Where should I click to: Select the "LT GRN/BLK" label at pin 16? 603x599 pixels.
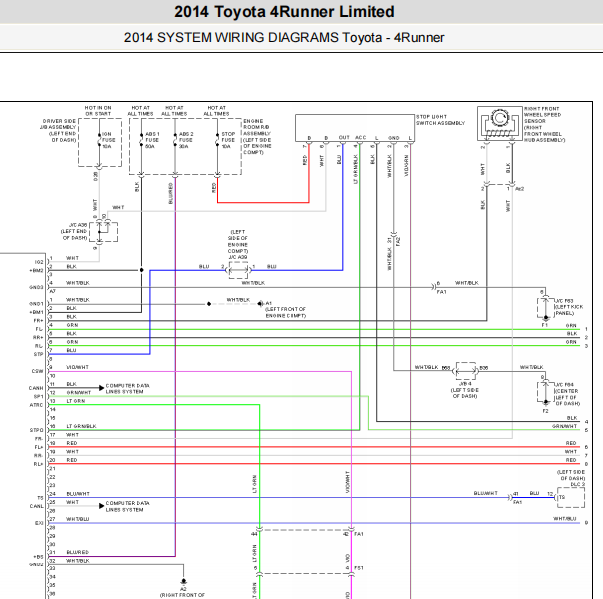(x=81, y=426)
